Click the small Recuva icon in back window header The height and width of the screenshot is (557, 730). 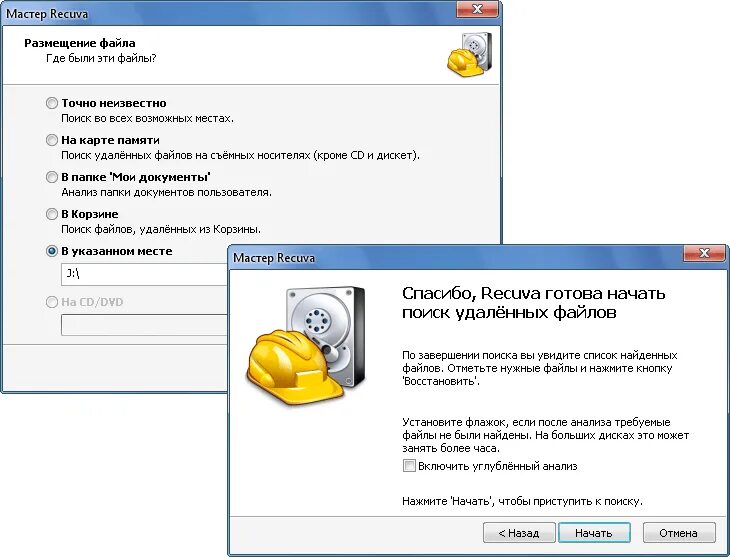pyautogui.click(x=469, y=54)
